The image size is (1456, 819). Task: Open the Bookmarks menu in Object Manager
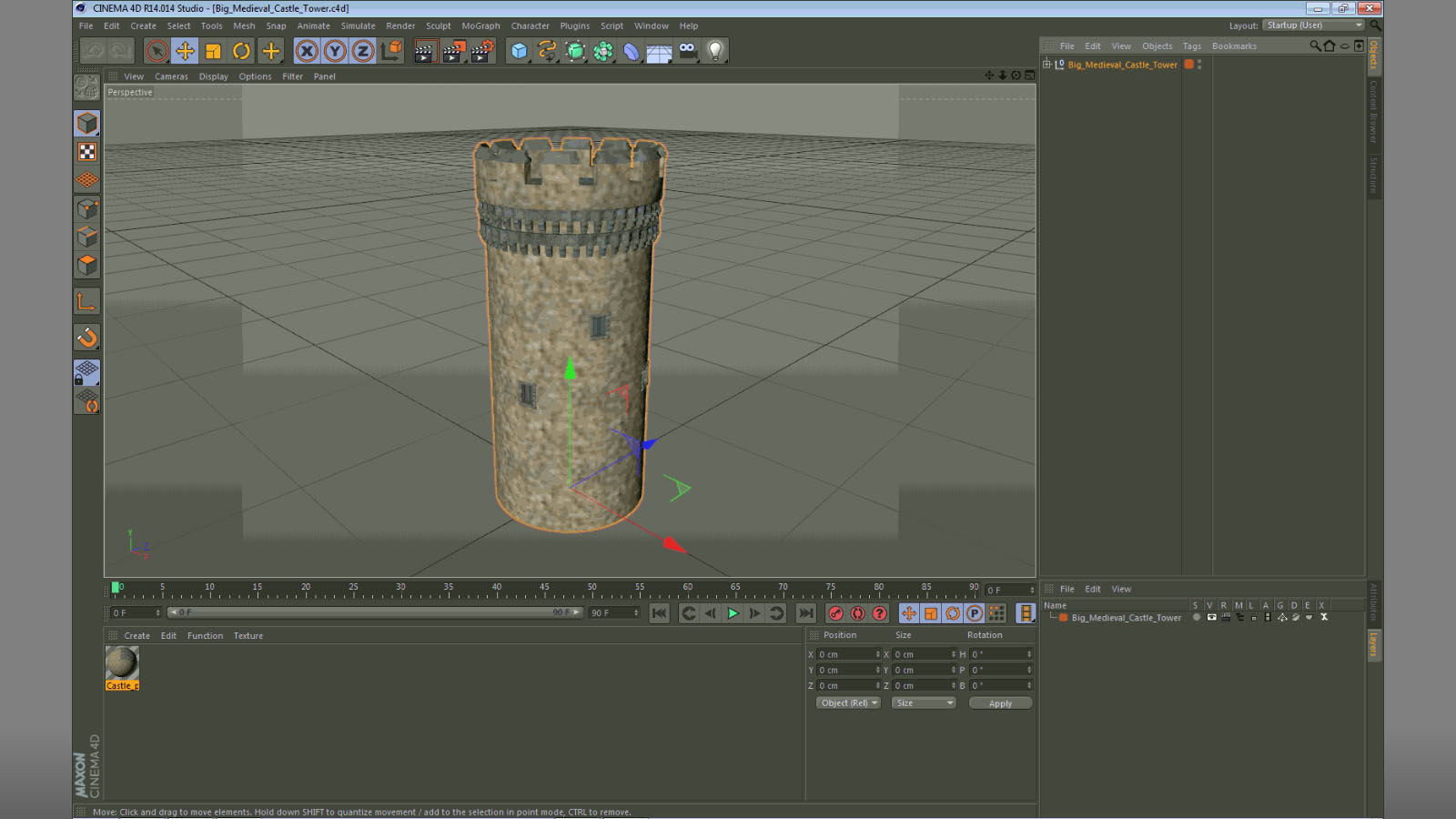tap(1234, 46)
